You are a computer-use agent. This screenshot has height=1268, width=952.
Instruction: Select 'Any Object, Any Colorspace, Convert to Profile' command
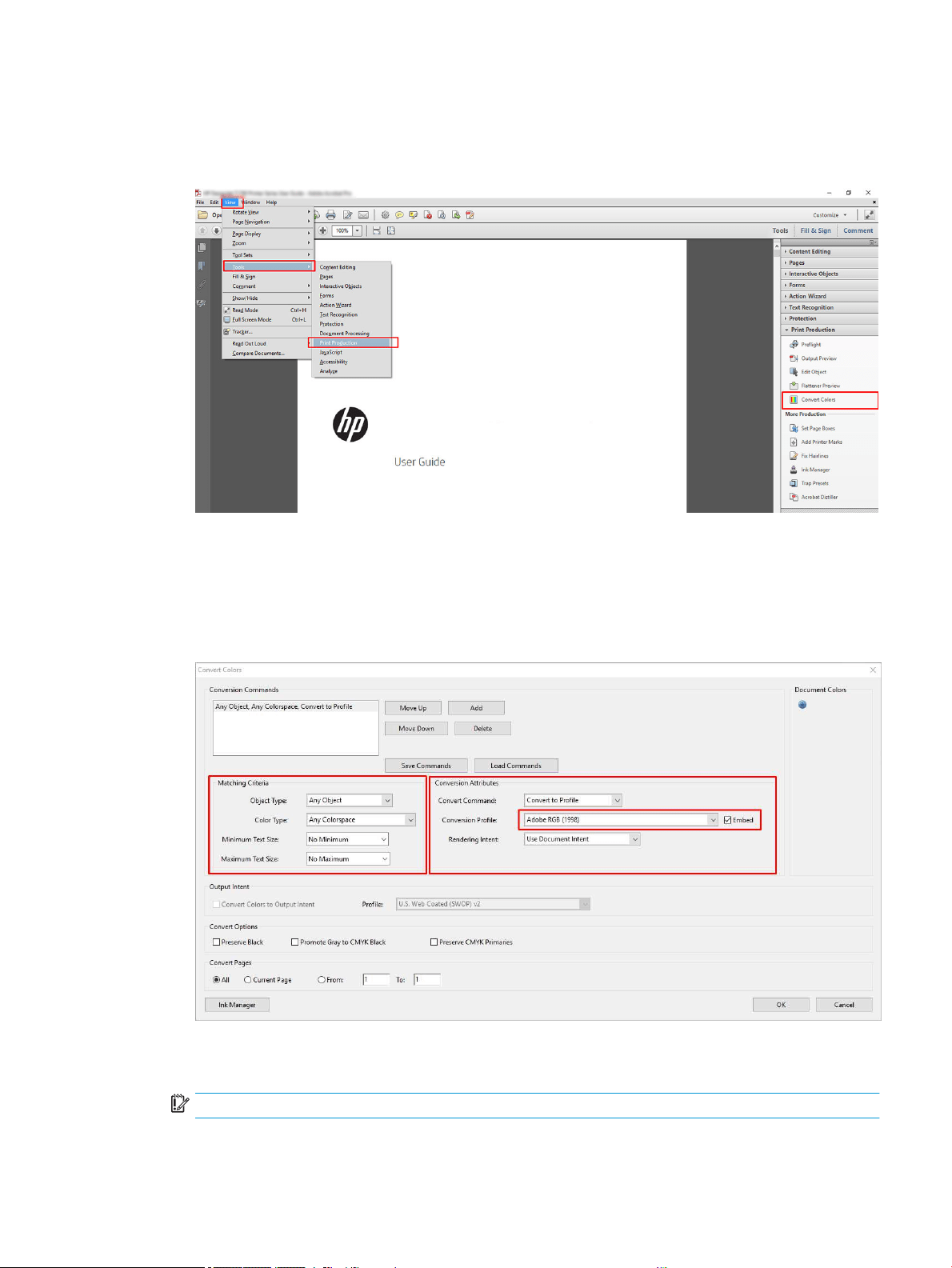click(295, 706)
